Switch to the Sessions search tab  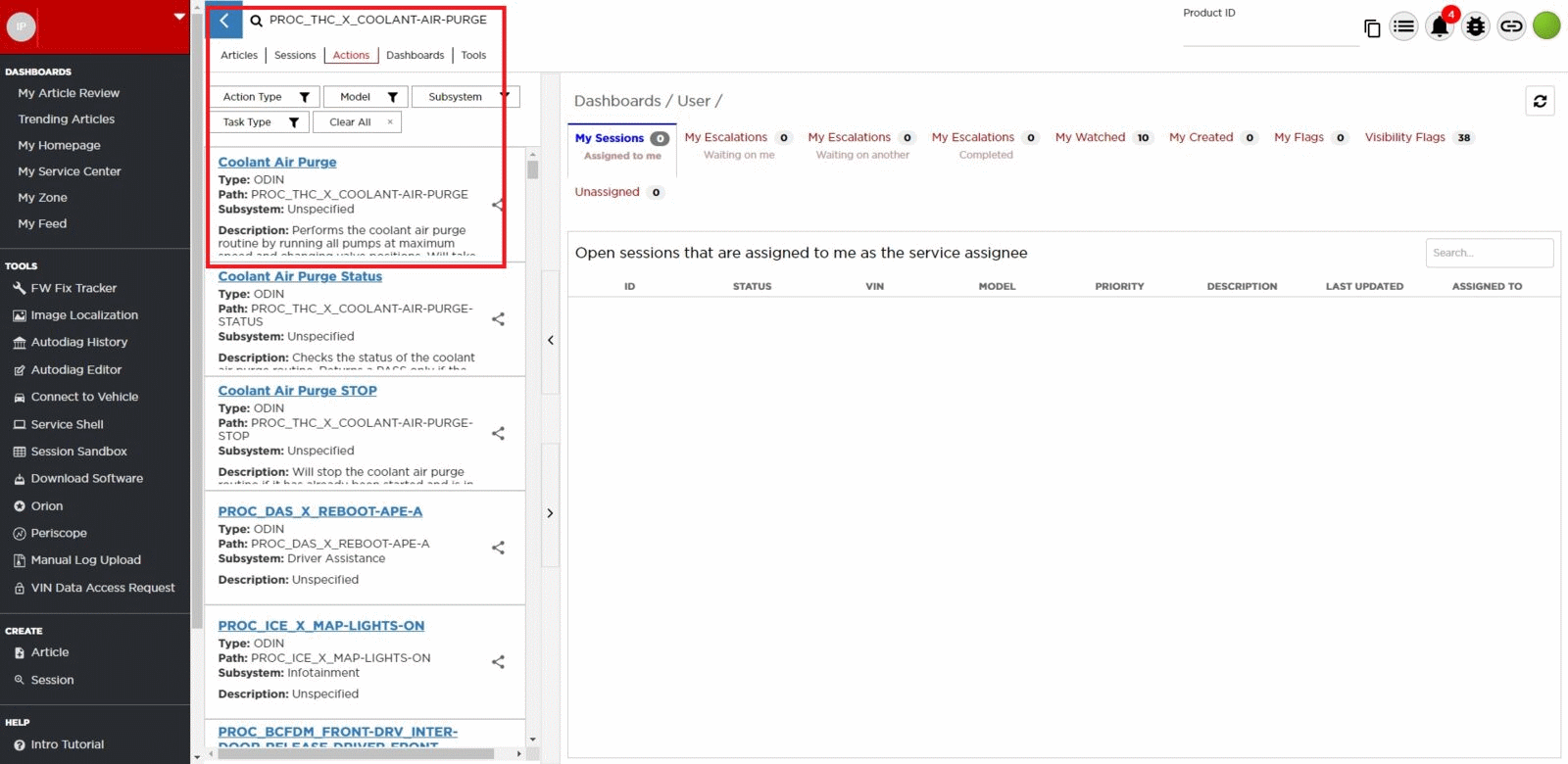295,56
